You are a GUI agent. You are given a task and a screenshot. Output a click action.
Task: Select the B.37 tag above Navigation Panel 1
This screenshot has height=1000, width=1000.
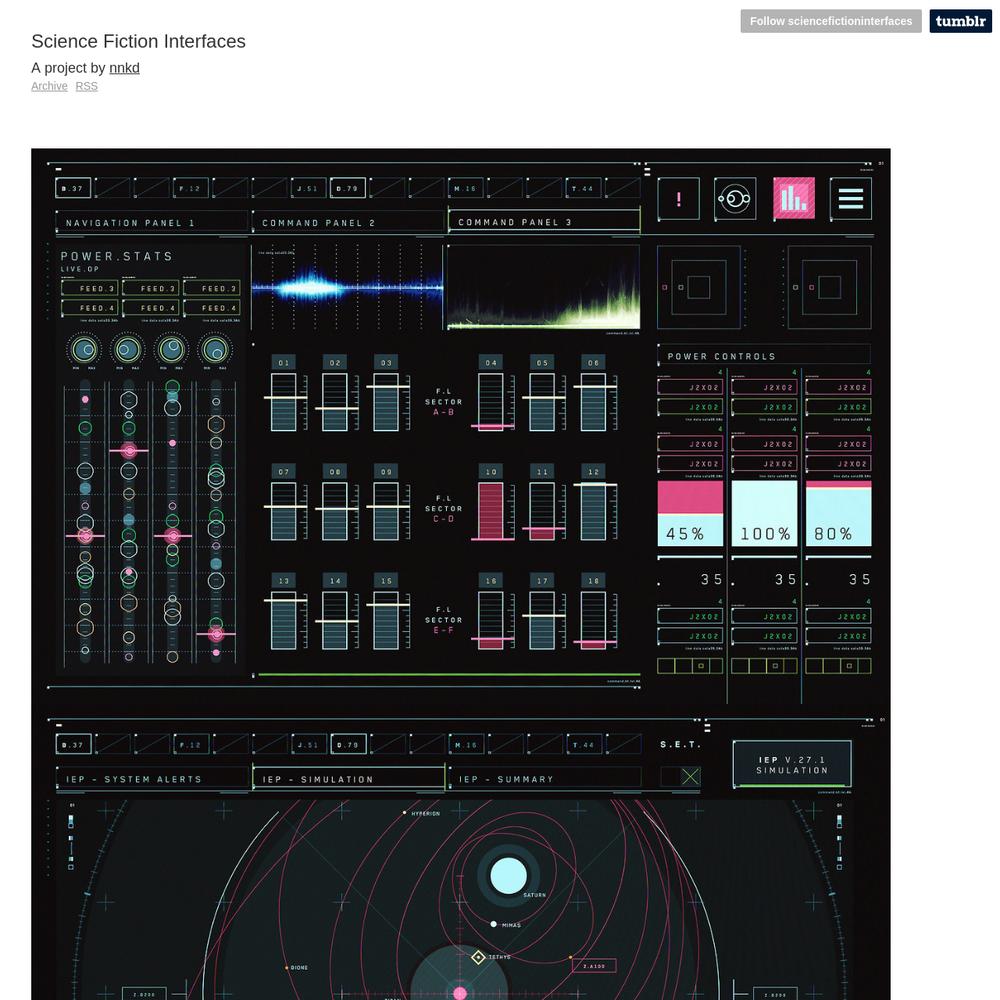(73, 188)
